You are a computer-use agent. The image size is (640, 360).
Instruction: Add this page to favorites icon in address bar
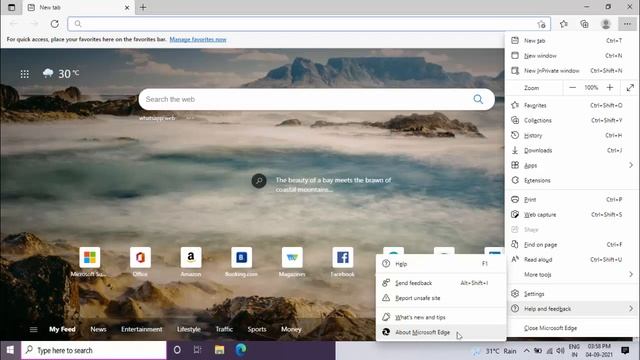tap(541, 24)
